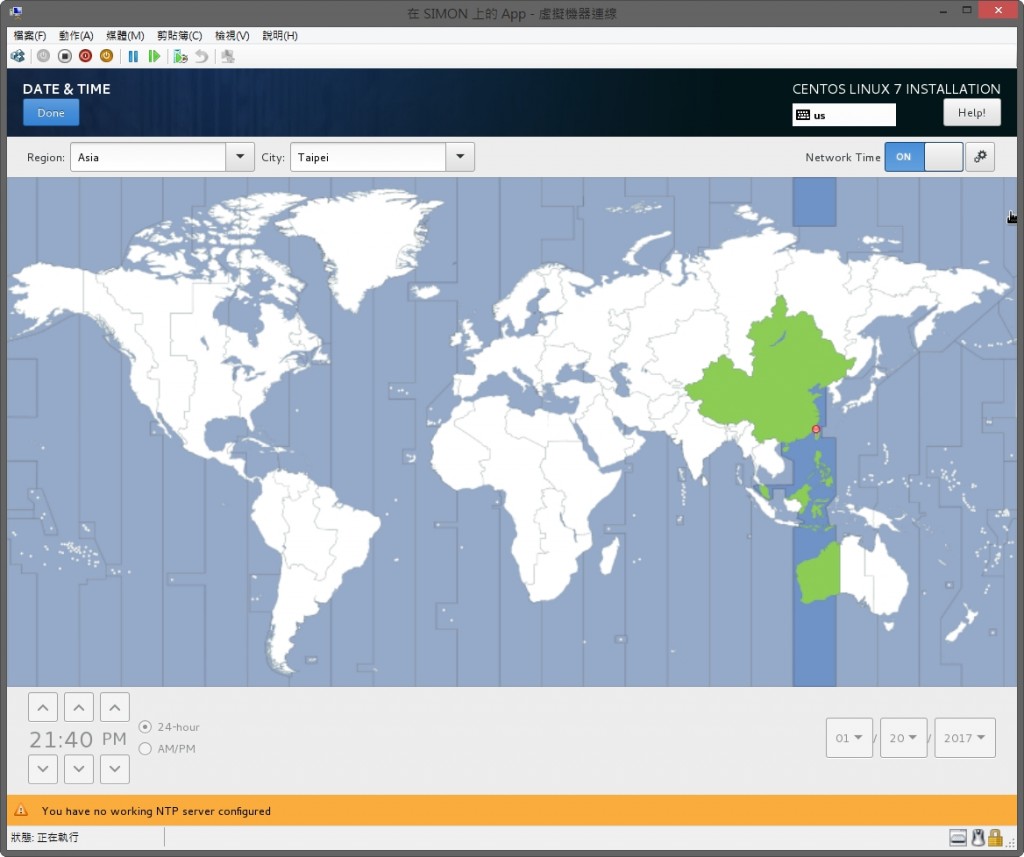The height and width of the screenshot is (857, 1024).
Task: Decrease the minutes with down arrow
Action: click(x=79, y=769)
